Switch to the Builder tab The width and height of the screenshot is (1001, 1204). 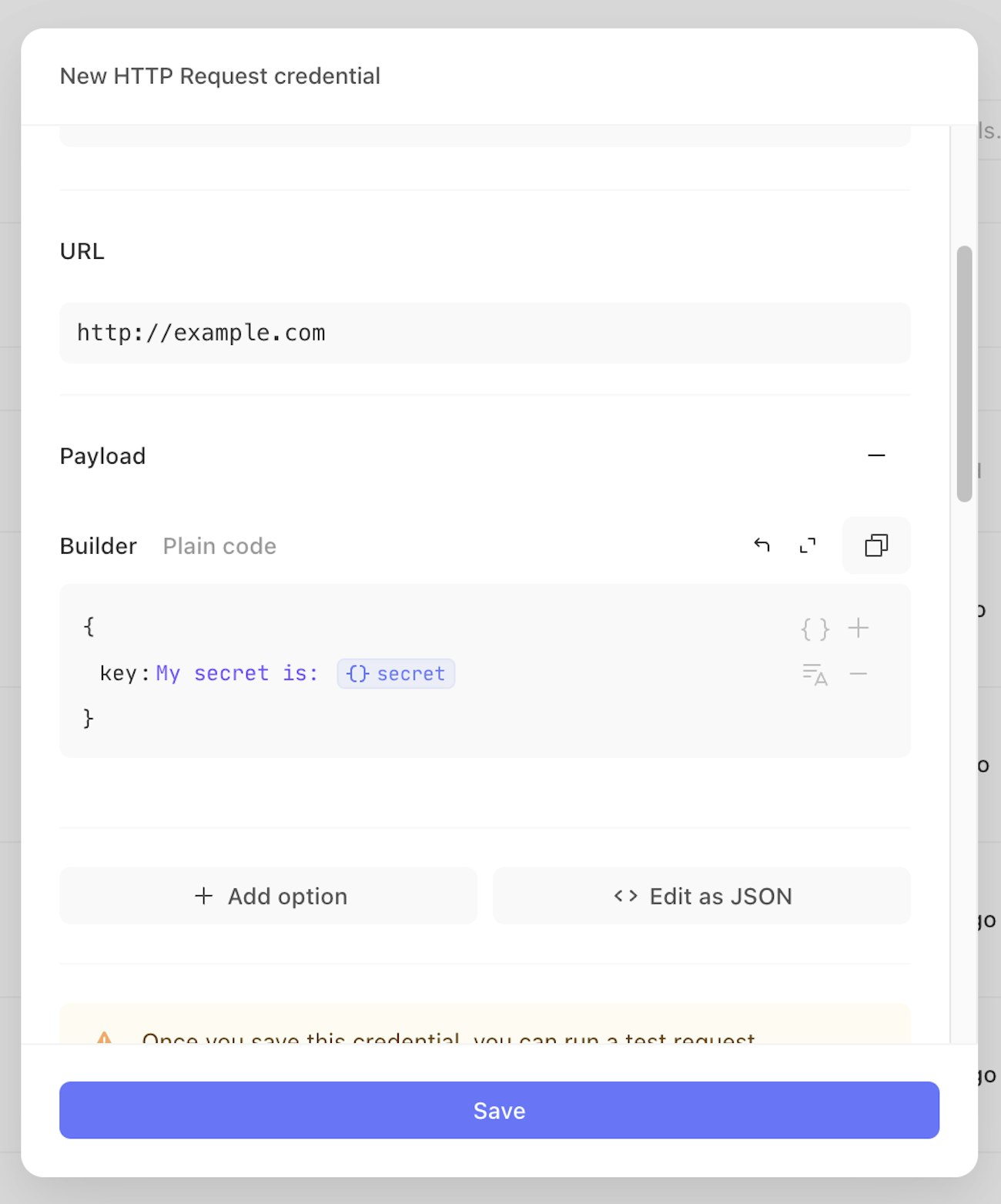[99, 546]
